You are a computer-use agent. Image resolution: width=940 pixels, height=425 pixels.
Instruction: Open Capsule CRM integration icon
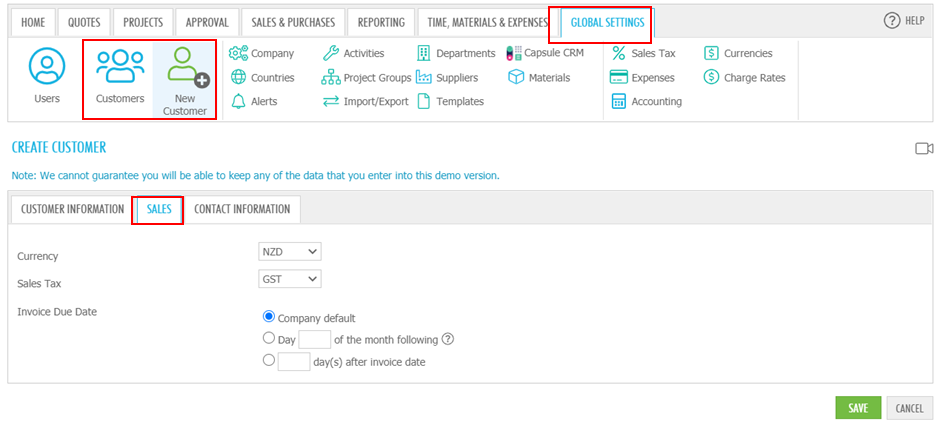tap(514, 53)
